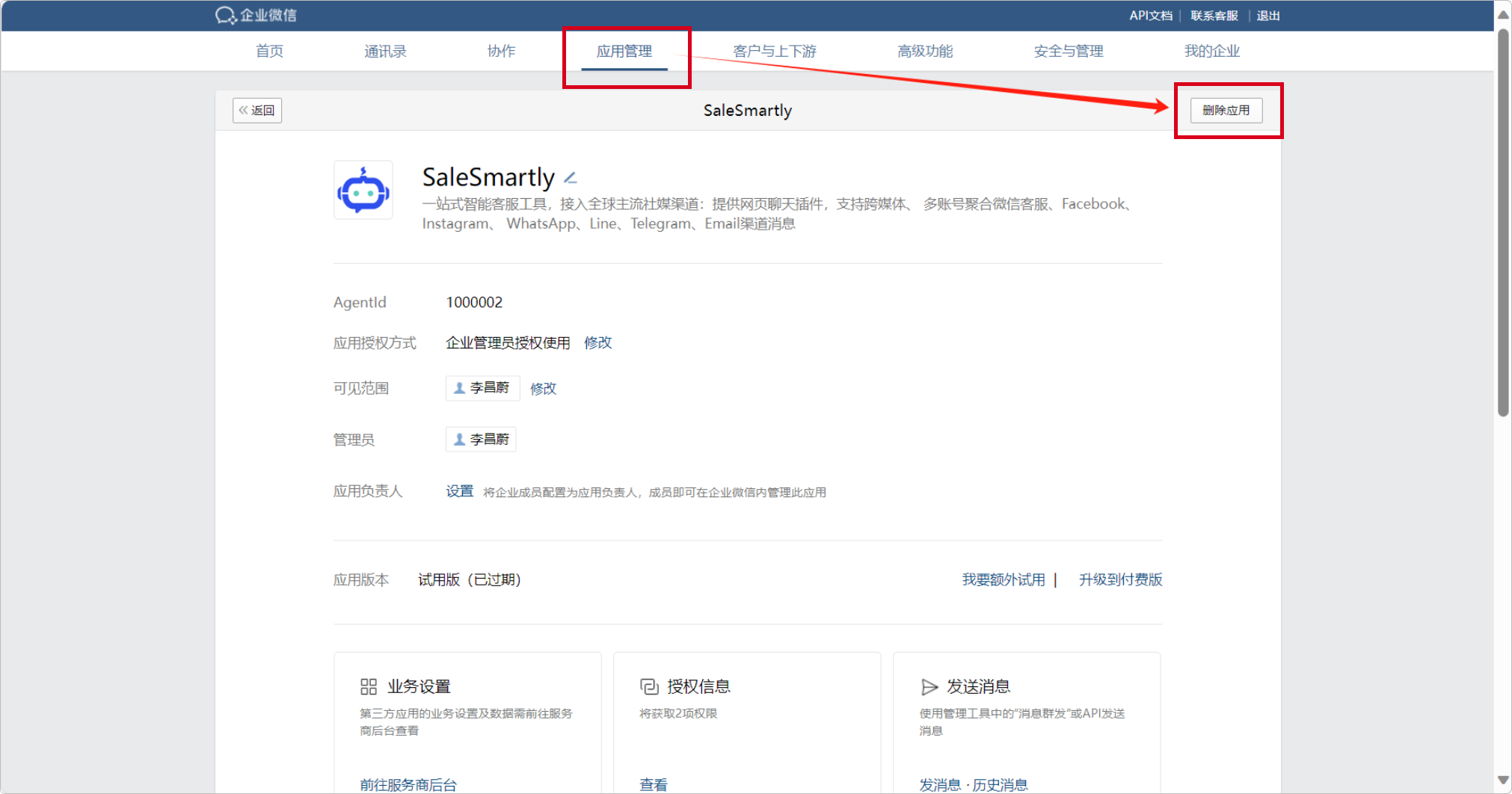Go back with the 返回 button

tap(257, 111)
